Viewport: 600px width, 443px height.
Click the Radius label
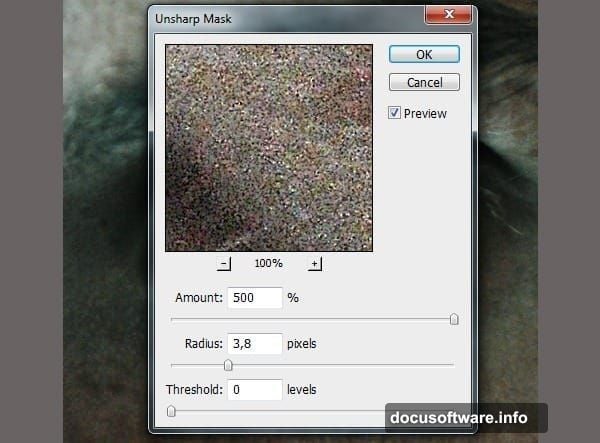coord(204,344)
